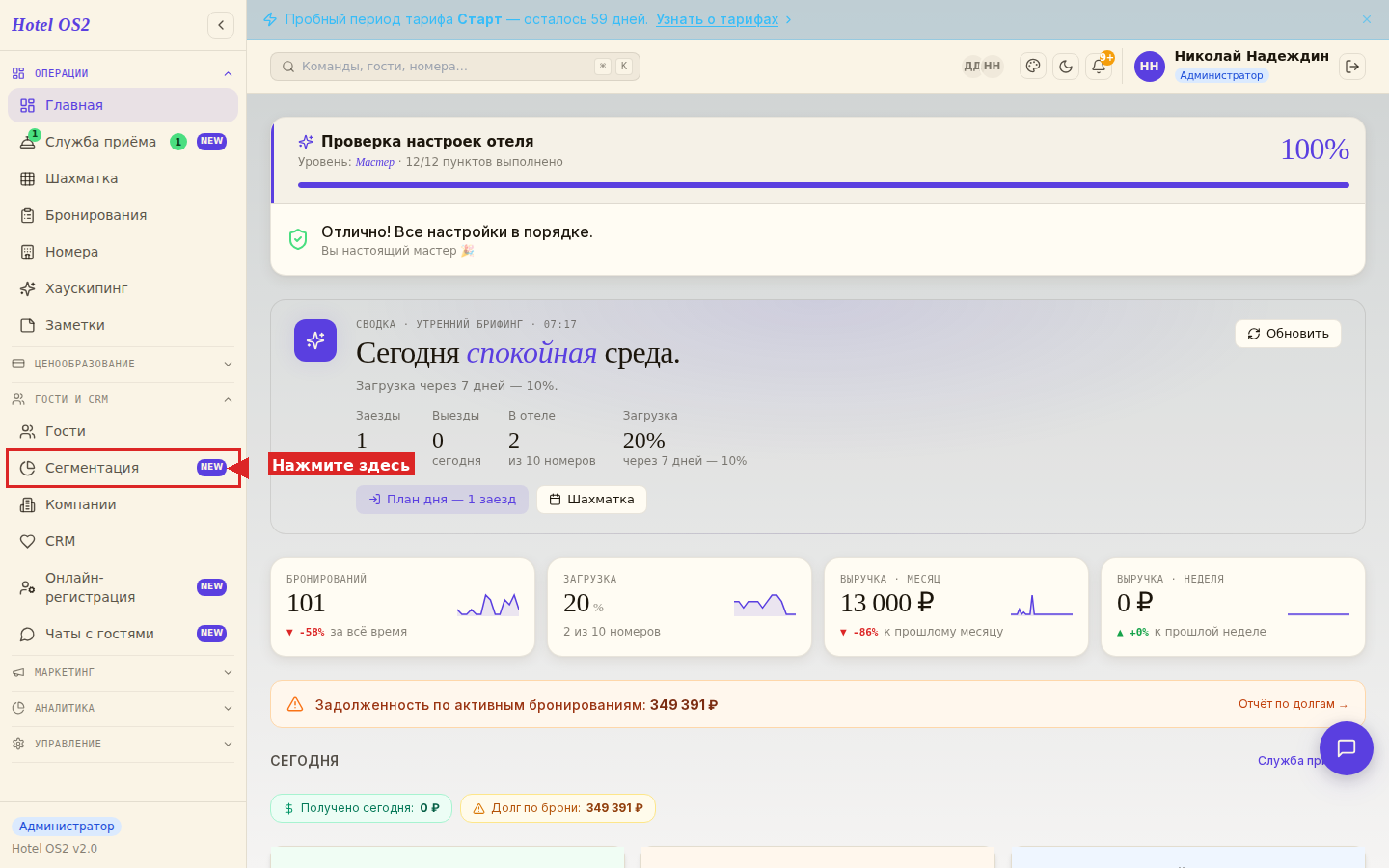The width and height of the screenshot is (1389, 868).
Task: Click the purple sparkle briefing icon
Action: click(x=315, y=340)
